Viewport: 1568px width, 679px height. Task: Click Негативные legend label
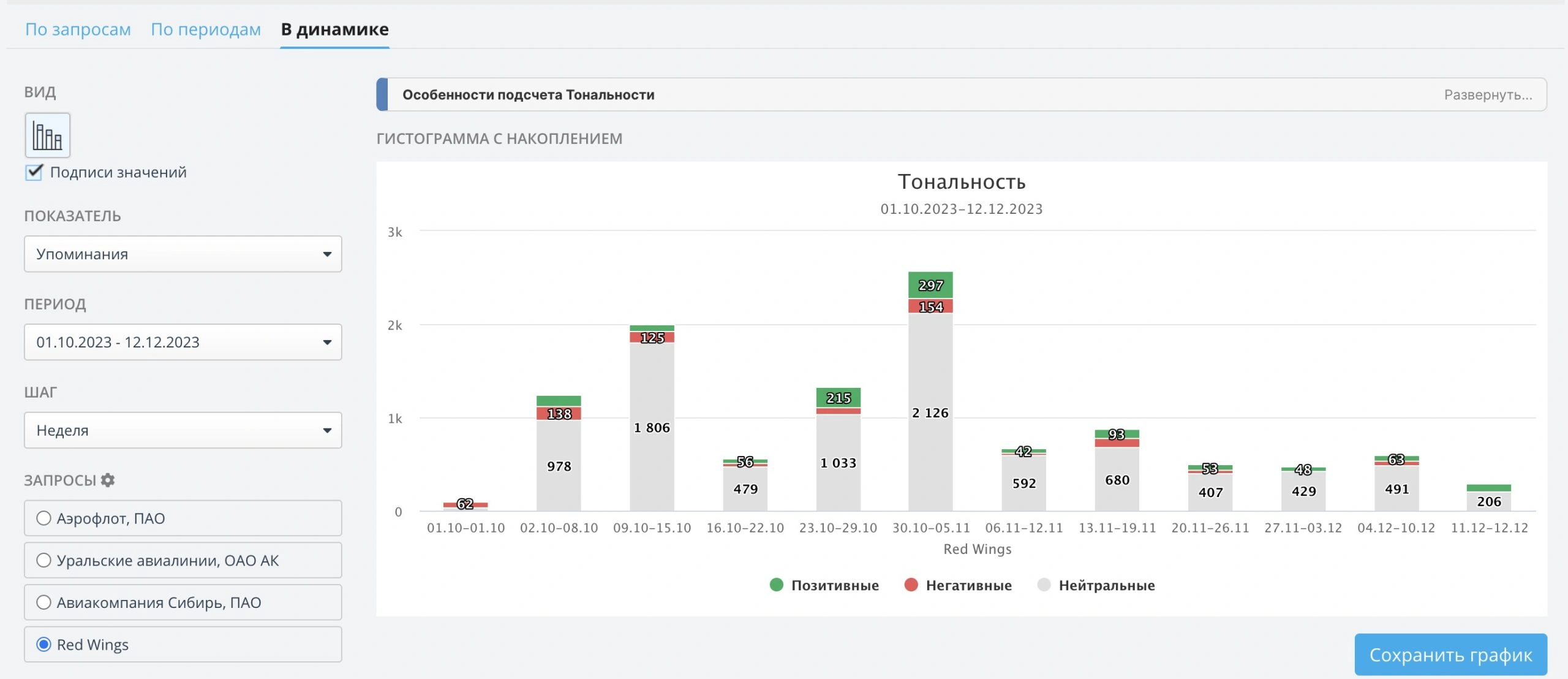click(968, 585)
